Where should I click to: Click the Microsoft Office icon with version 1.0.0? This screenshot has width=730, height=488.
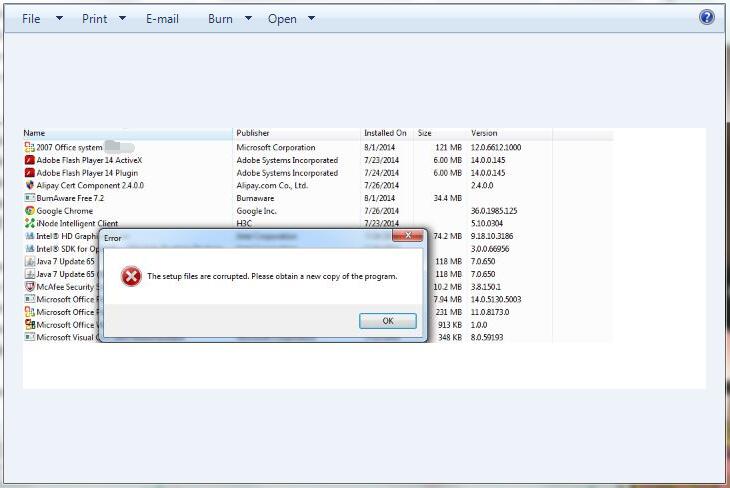pyautogui.click(x=29, y=325)
